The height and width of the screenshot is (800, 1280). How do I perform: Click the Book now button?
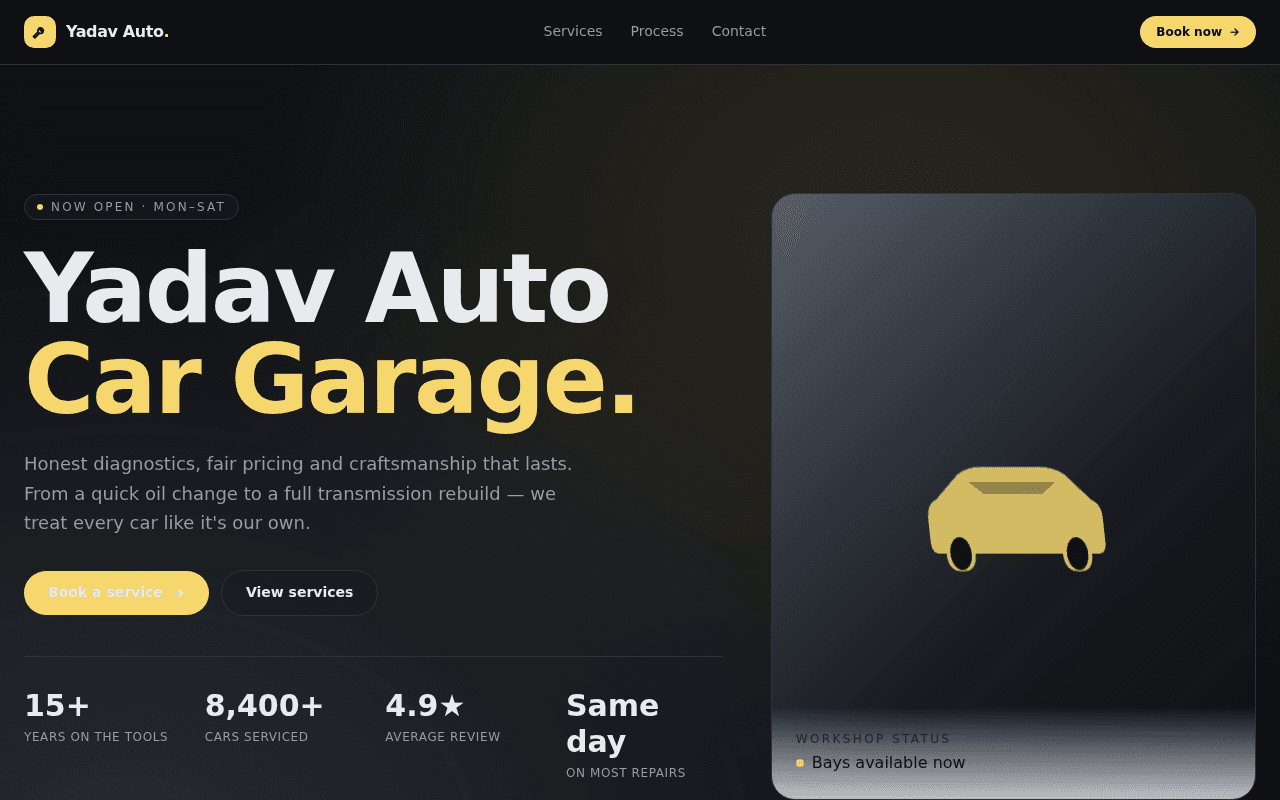tap(1198, 32)
